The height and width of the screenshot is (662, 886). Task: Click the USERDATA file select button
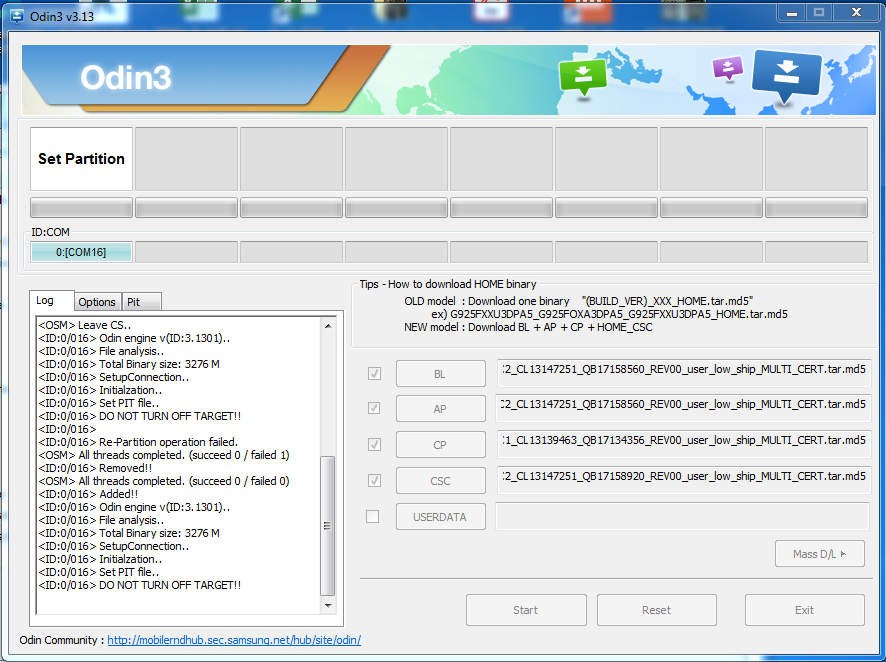click(441, 517)
